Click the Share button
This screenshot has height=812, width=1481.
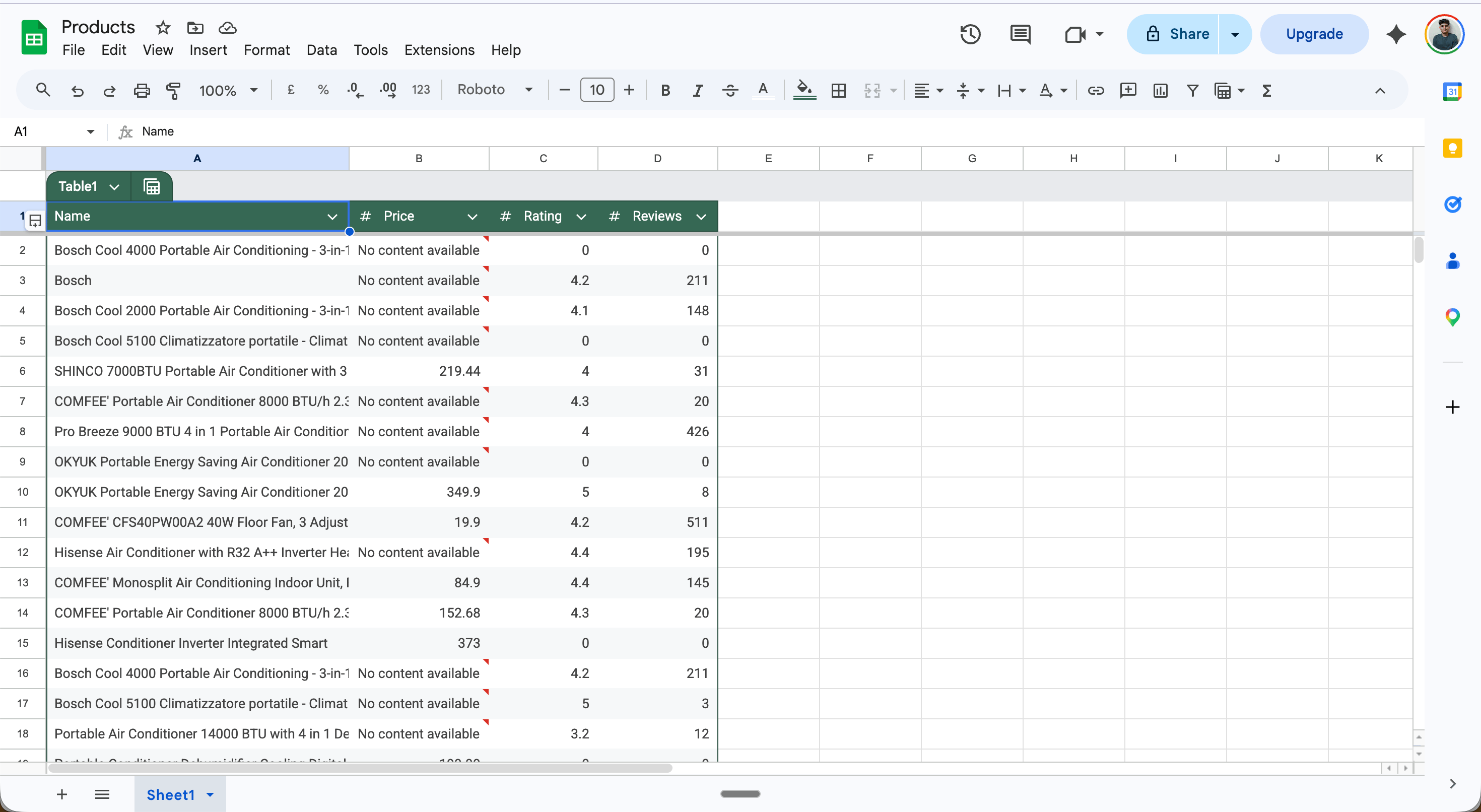click(1173, 34)
